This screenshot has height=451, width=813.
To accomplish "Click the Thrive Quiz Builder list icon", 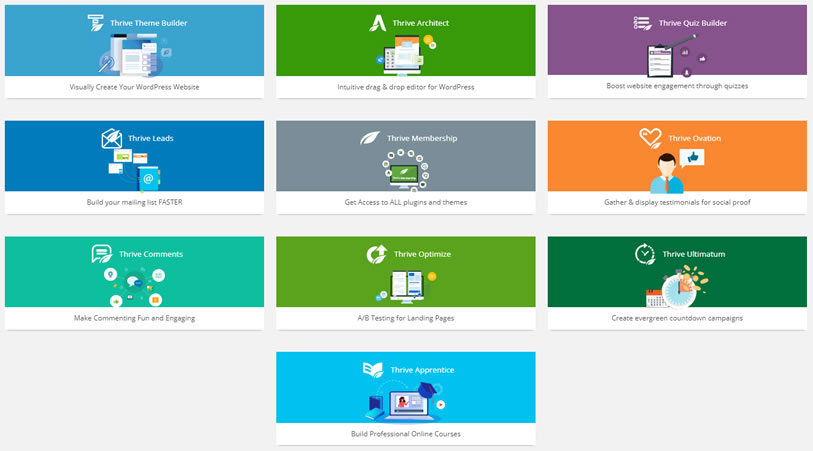I will 642,23.
